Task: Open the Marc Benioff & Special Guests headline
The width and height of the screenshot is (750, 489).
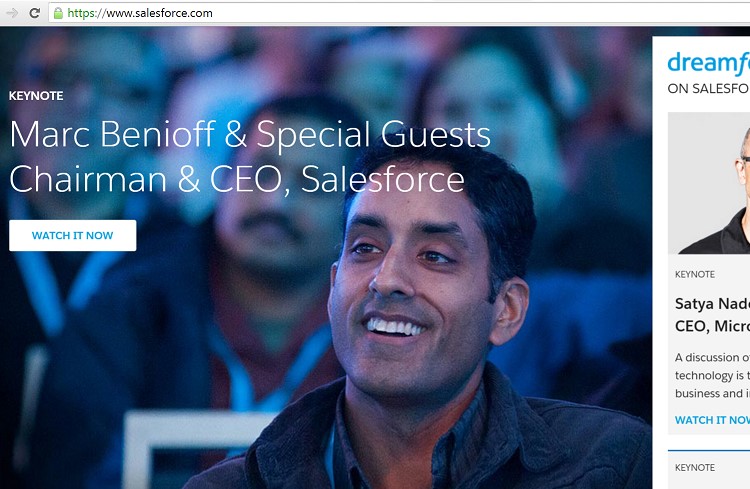Action: [x=250, y=133]
